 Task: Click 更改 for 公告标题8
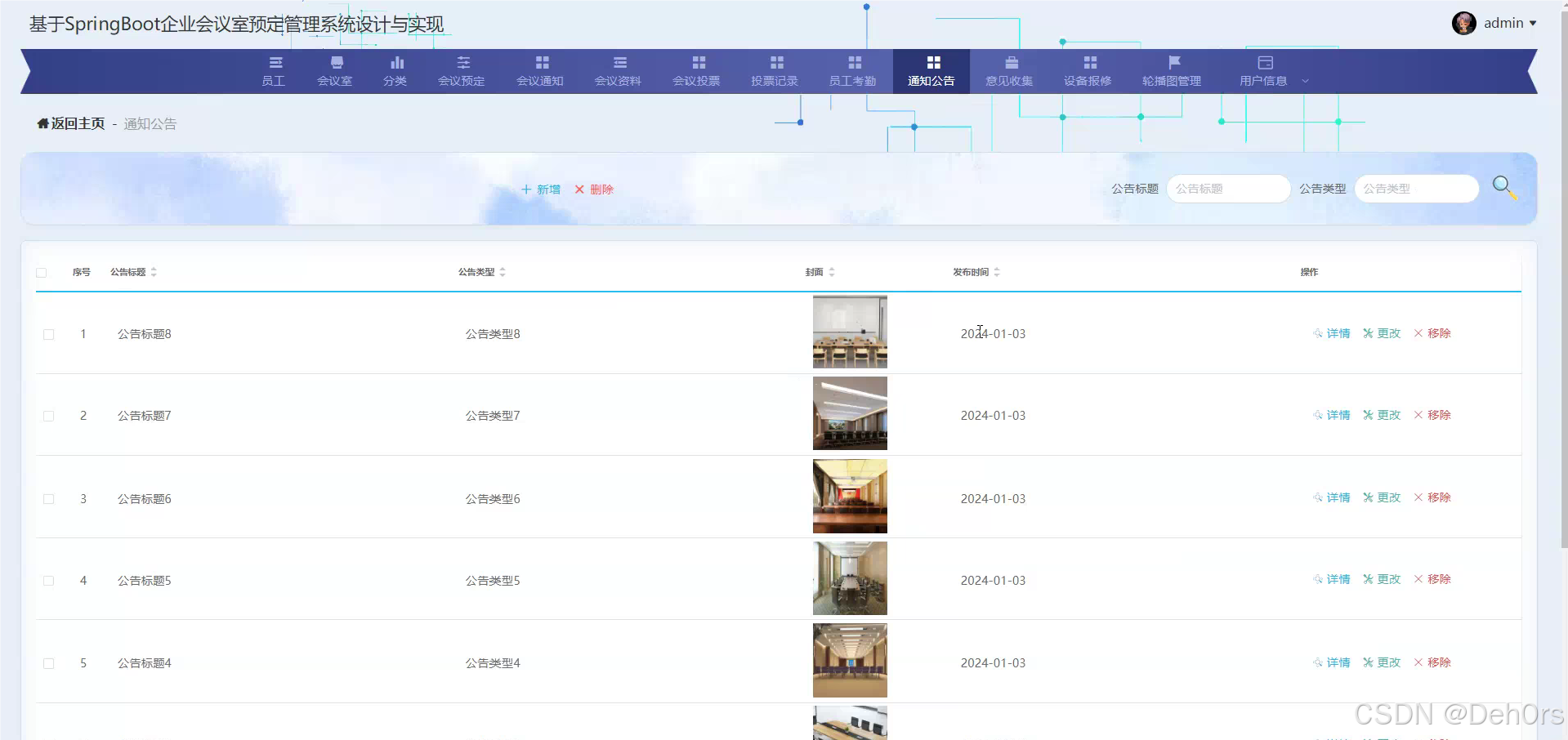click(1382, 333)
